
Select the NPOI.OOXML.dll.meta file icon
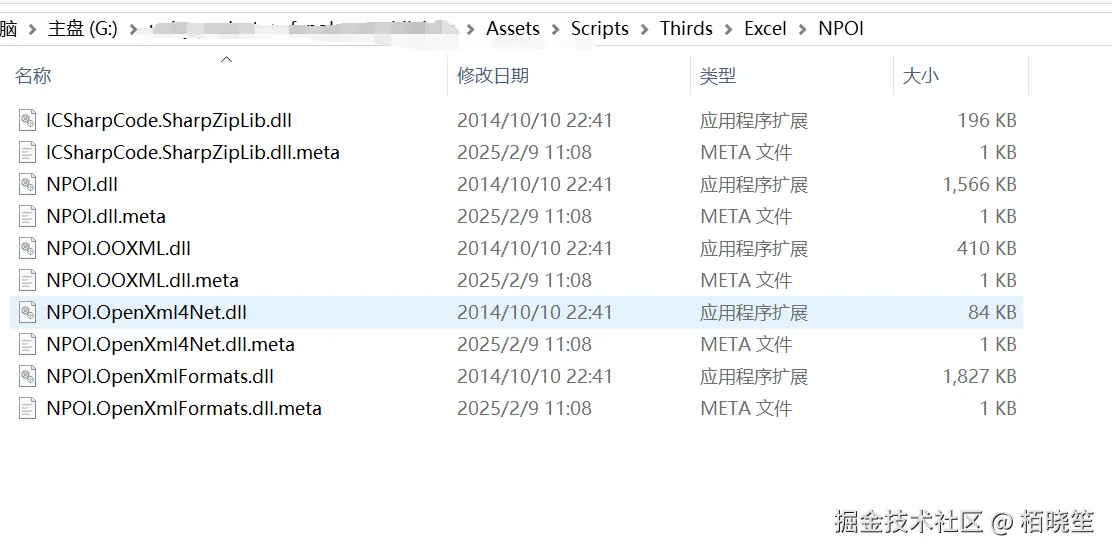[27, 280]
